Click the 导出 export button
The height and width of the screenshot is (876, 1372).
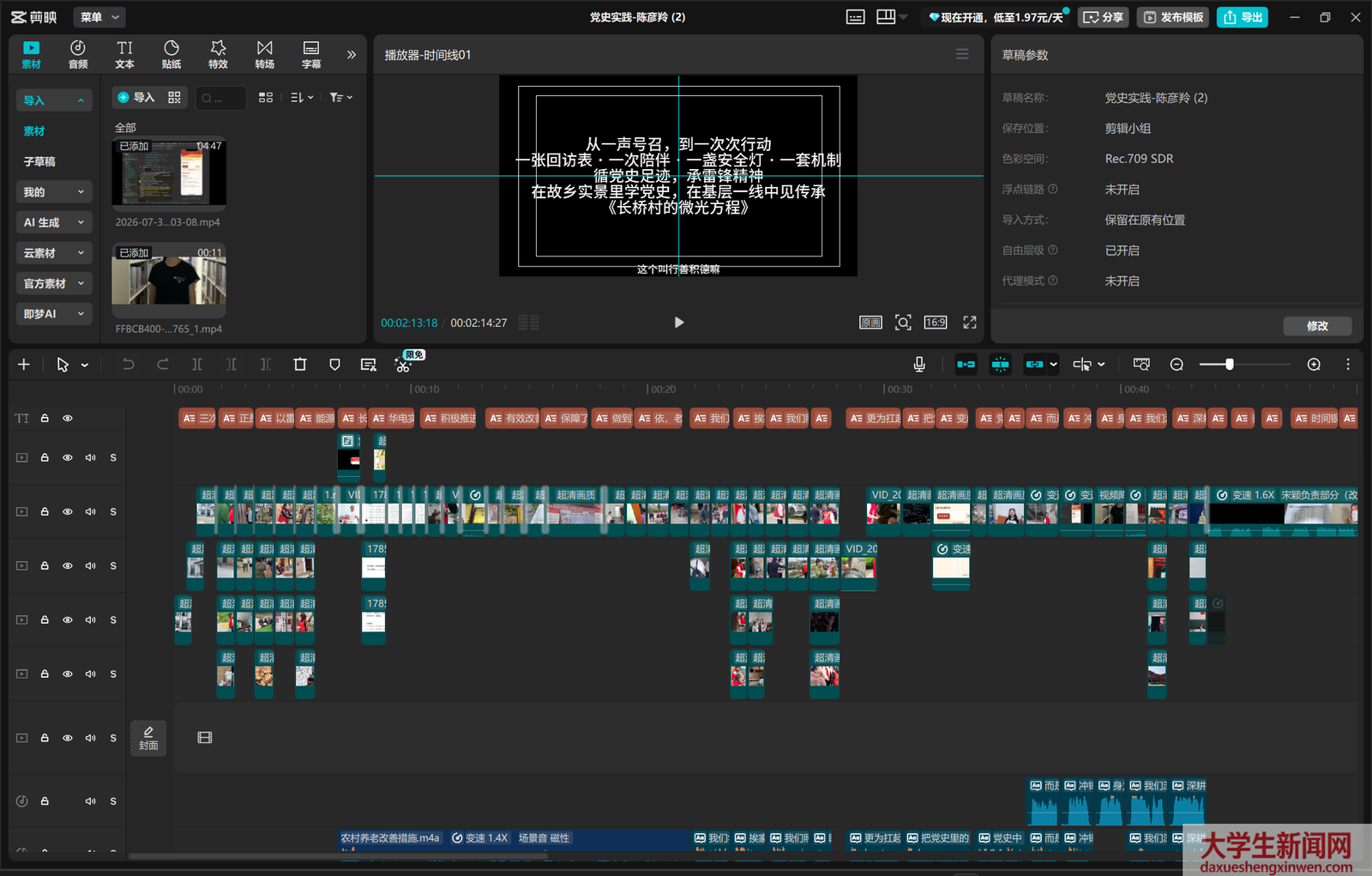click(1243, 17)
